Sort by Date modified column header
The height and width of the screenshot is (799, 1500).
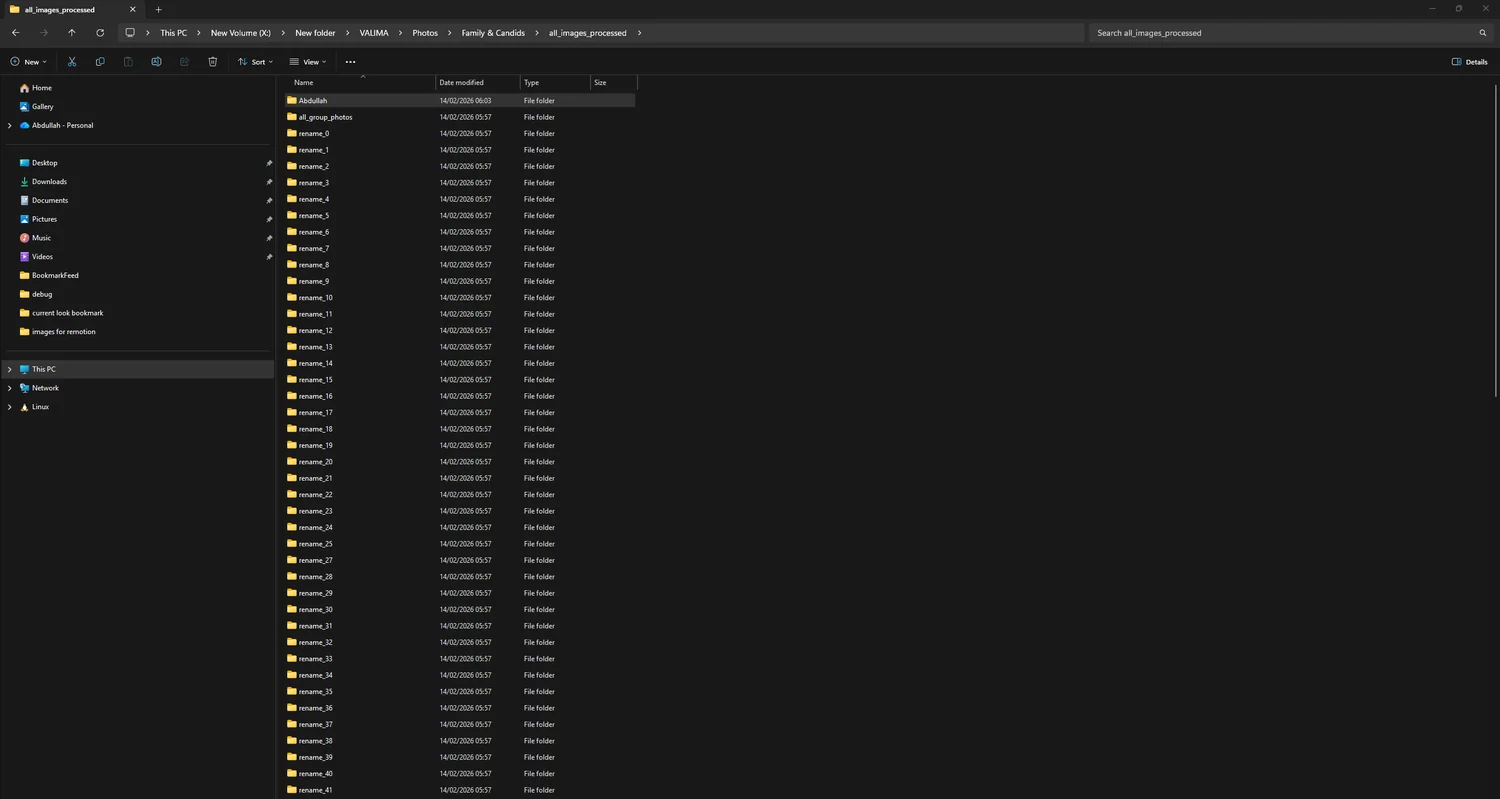click(x=478, y=83)
